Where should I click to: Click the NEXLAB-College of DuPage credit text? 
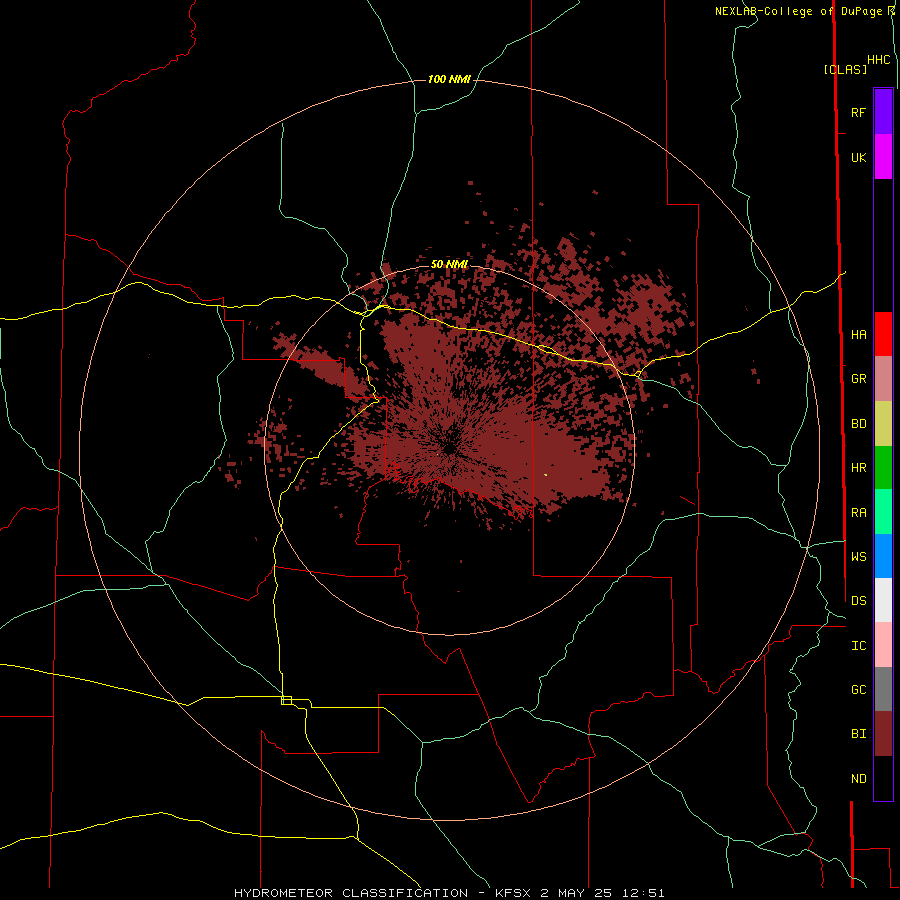pyautogui.click(x=798, y=11)
